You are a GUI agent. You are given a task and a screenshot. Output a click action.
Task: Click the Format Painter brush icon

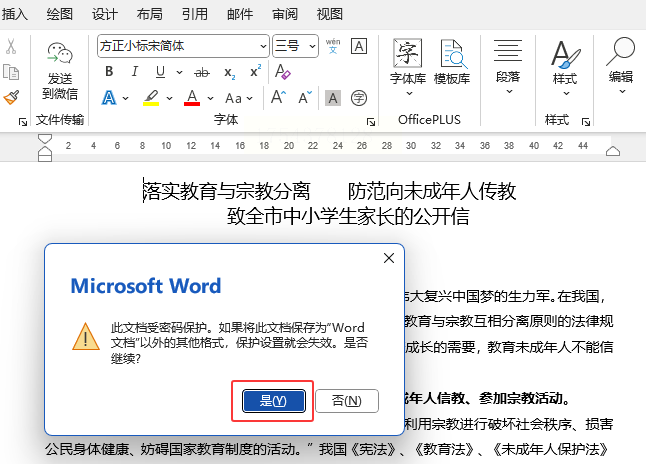pos(11,98)
